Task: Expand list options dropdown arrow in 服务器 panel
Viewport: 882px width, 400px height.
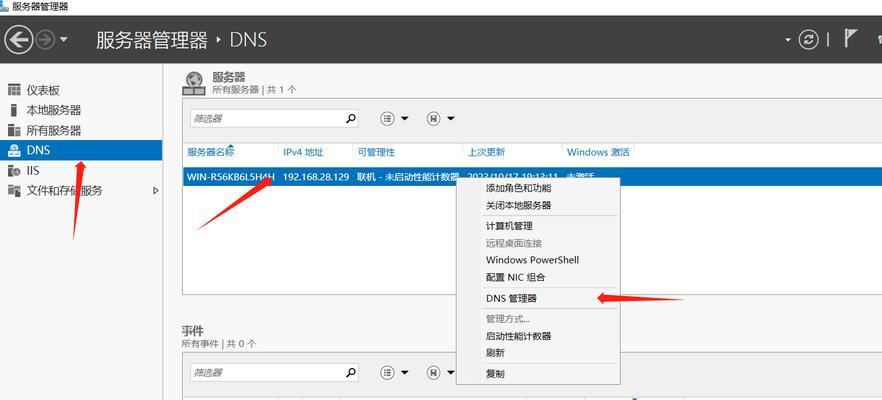Action: click(404, 119)
